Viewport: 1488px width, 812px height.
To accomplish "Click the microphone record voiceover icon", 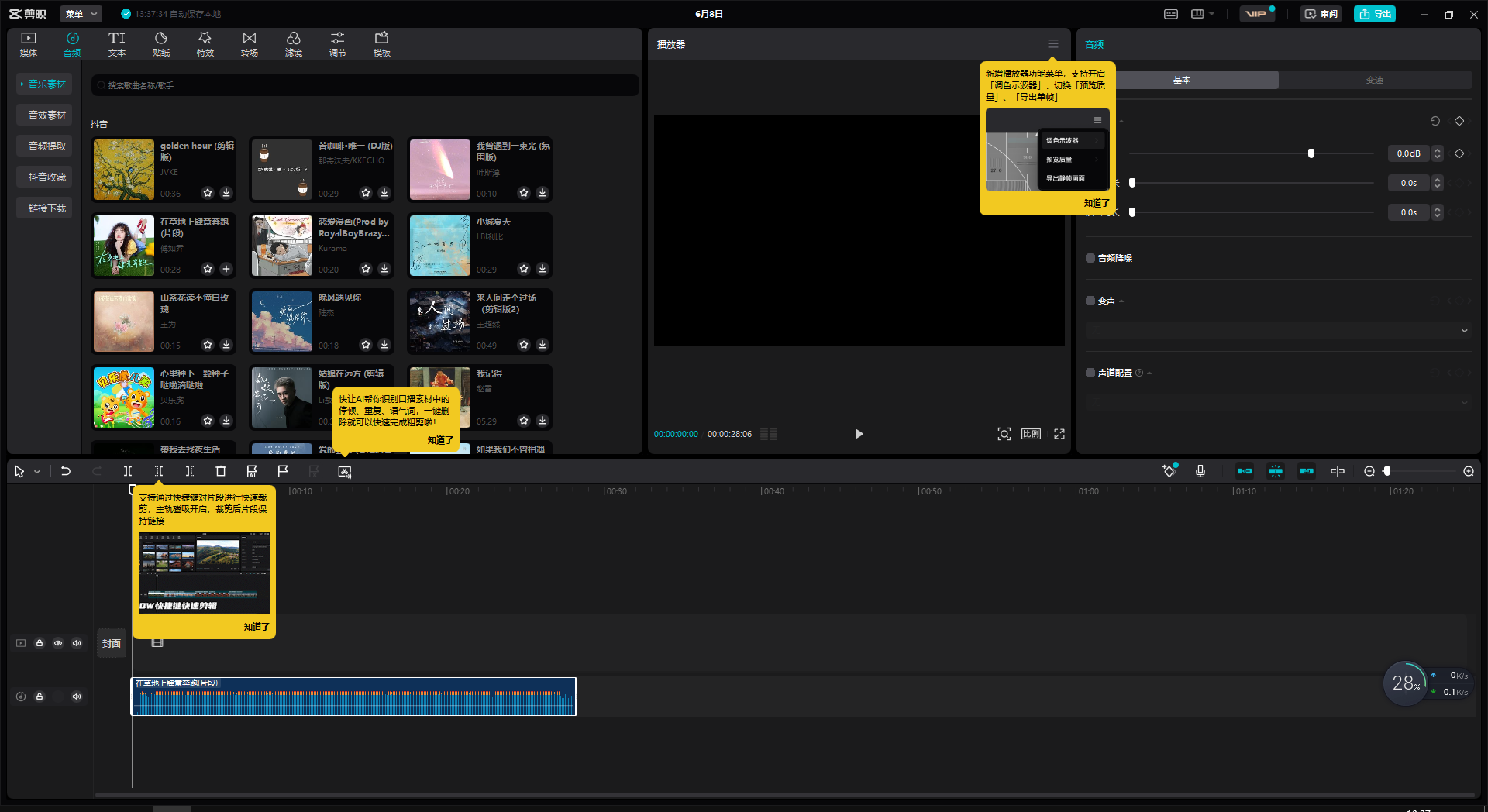I will (x=1200, y=471).
